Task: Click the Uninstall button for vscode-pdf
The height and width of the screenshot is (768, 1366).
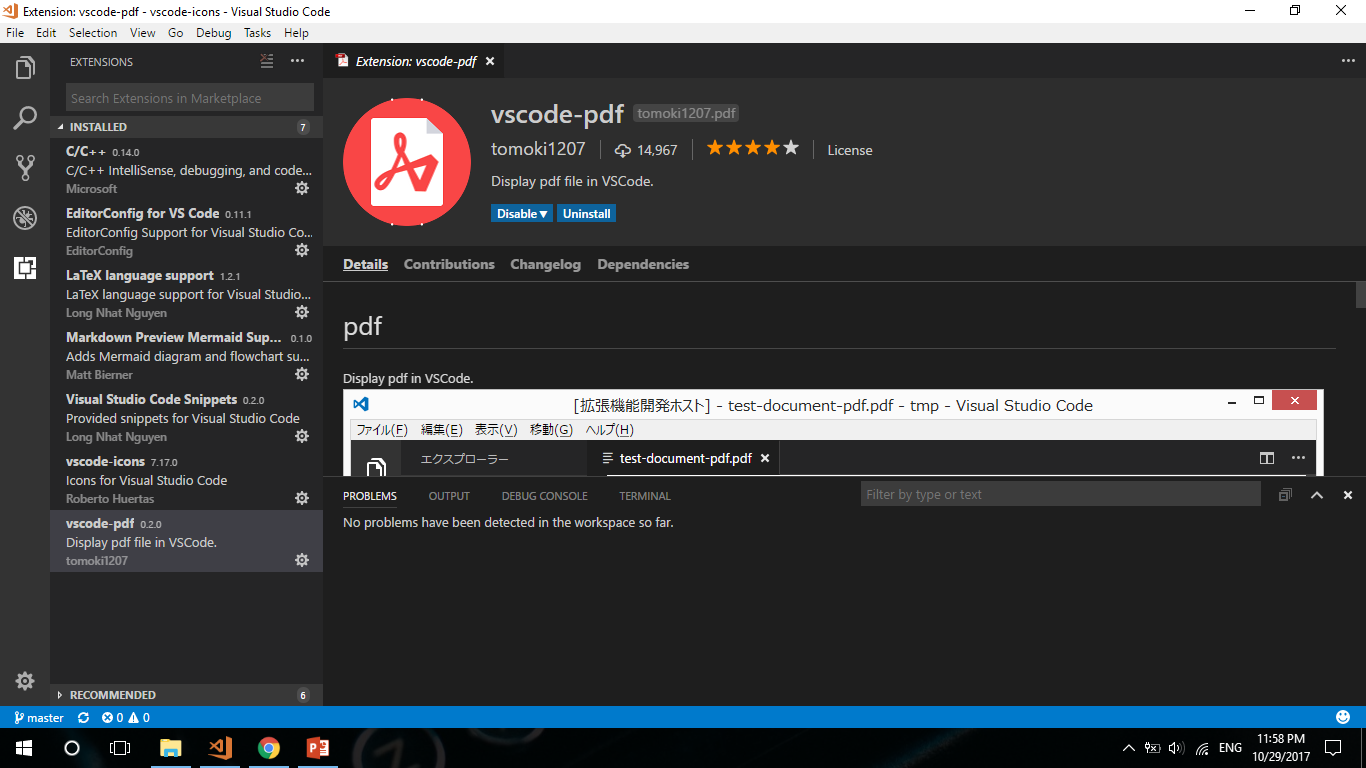Action: click(x=586, y=213)
